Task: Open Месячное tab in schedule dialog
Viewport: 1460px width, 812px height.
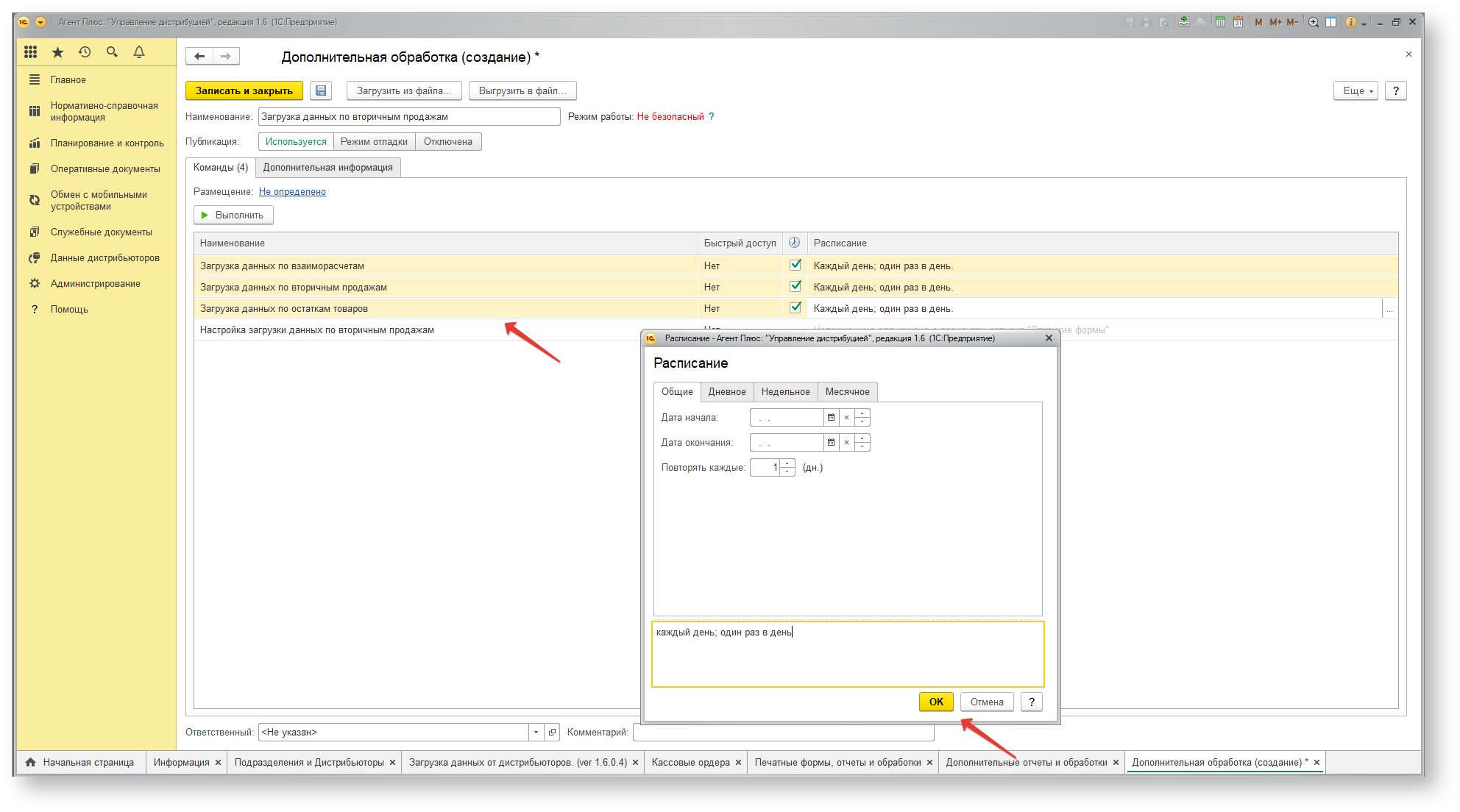Action: (x=847, y=391)
